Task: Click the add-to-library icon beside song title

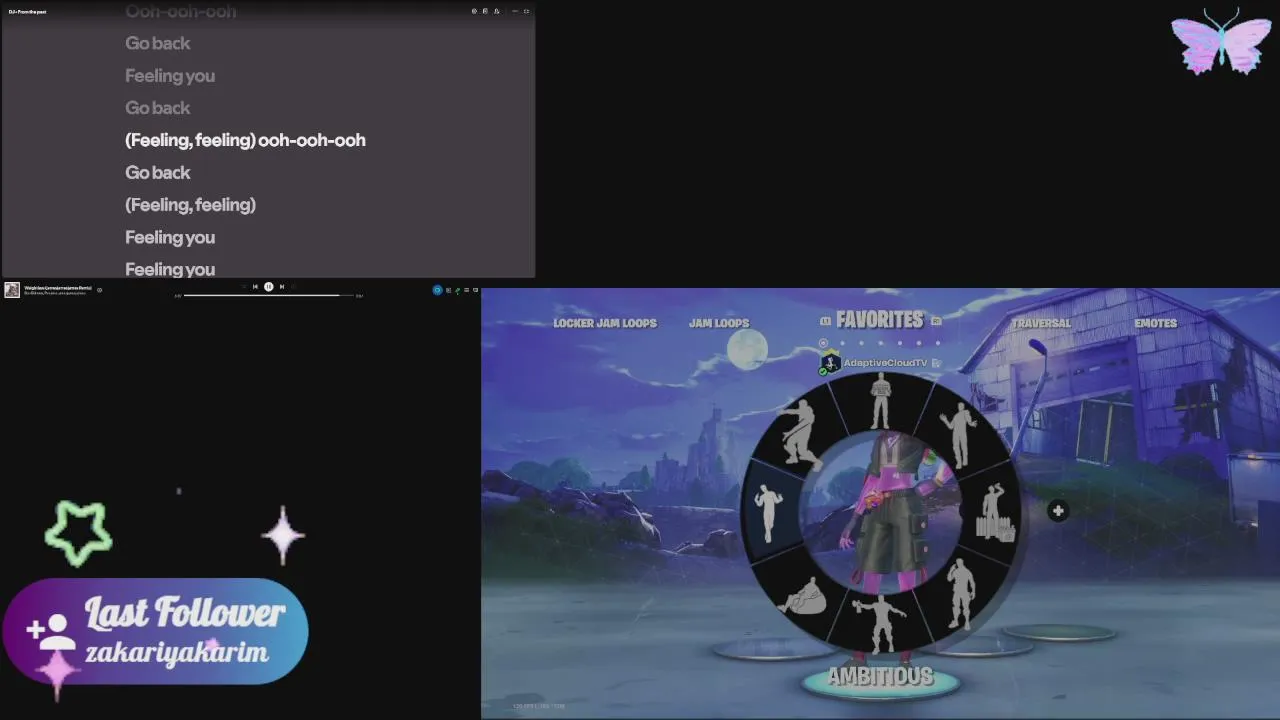Action: pyautogui.click(x=99, y=290)
